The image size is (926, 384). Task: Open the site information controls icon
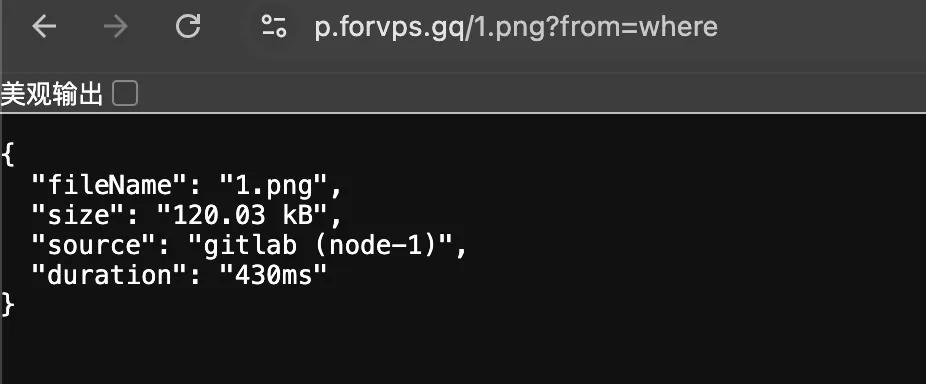(274, 27)
